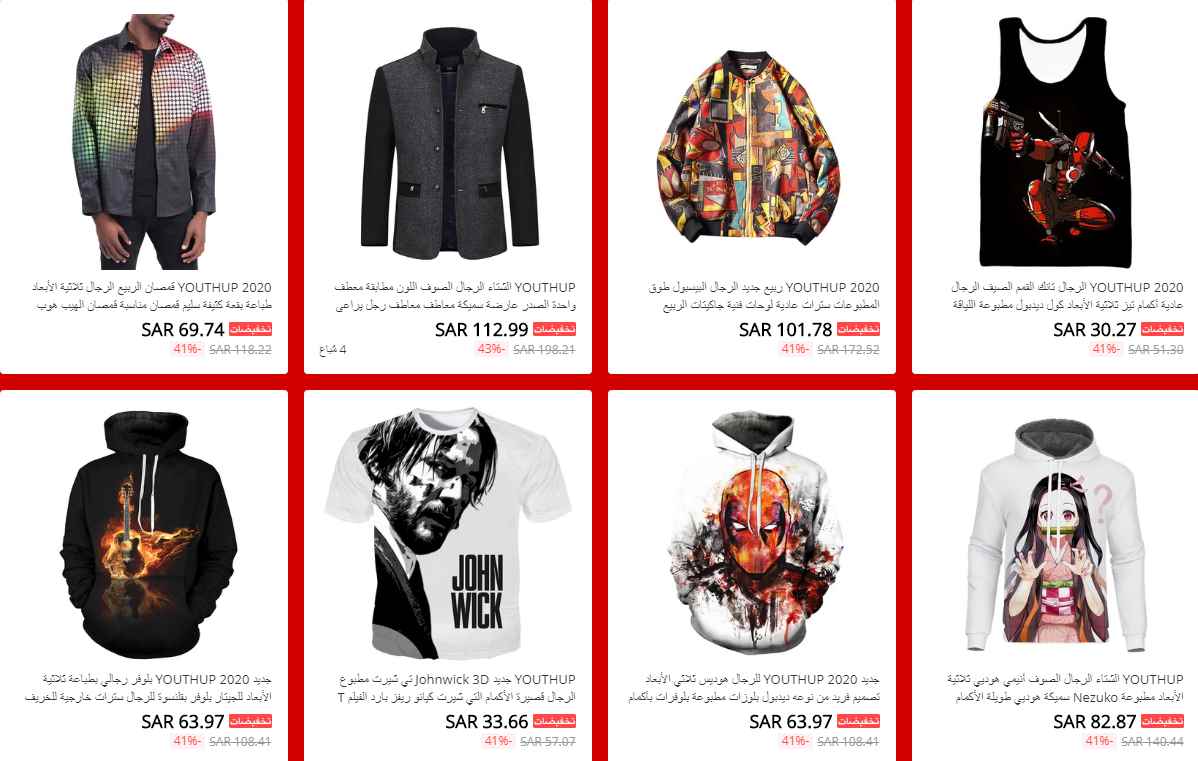Click the 43% discount label on blazer
Image resolution: width=1198 pixels, height=761 pixels.
click(491, 349)
